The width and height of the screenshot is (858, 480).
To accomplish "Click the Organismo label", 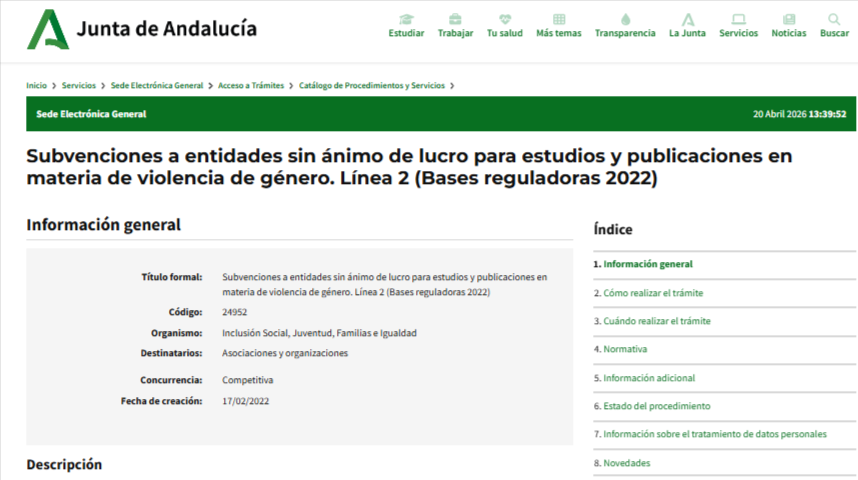I will coord(176,333).
